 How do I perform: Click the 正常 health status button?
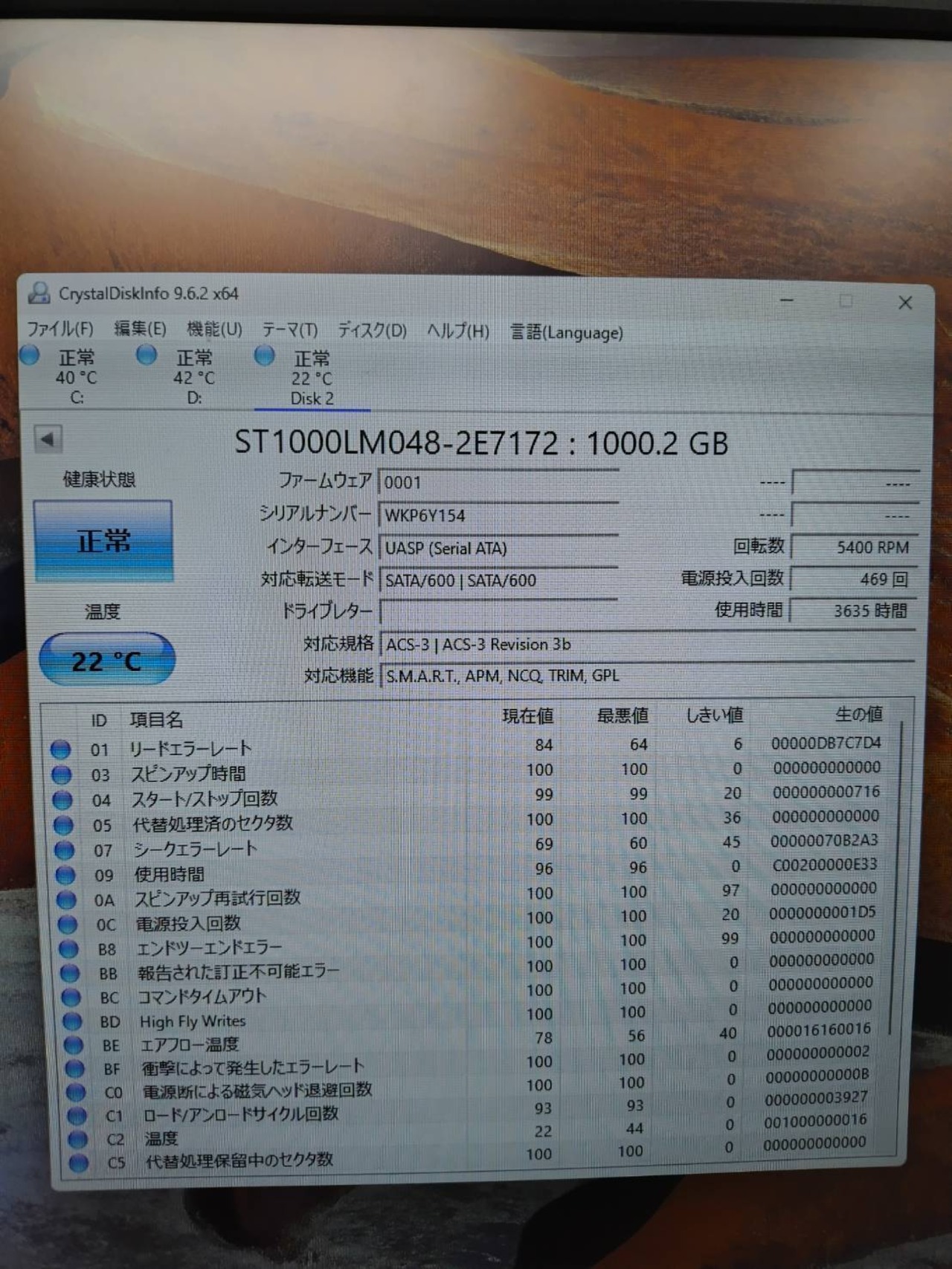(x=103, y=541)
